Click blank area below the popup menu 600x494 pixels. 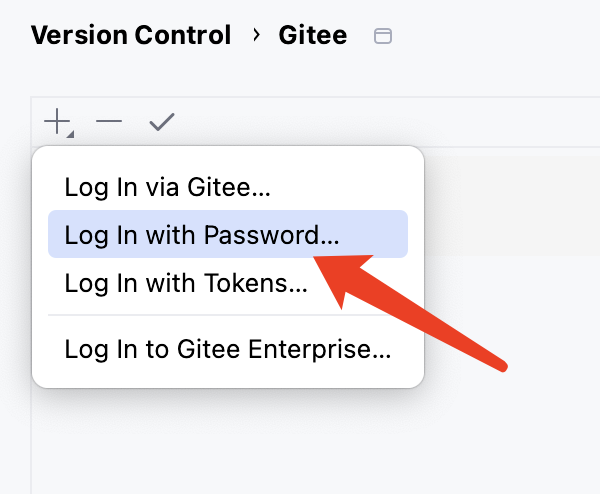228,440
